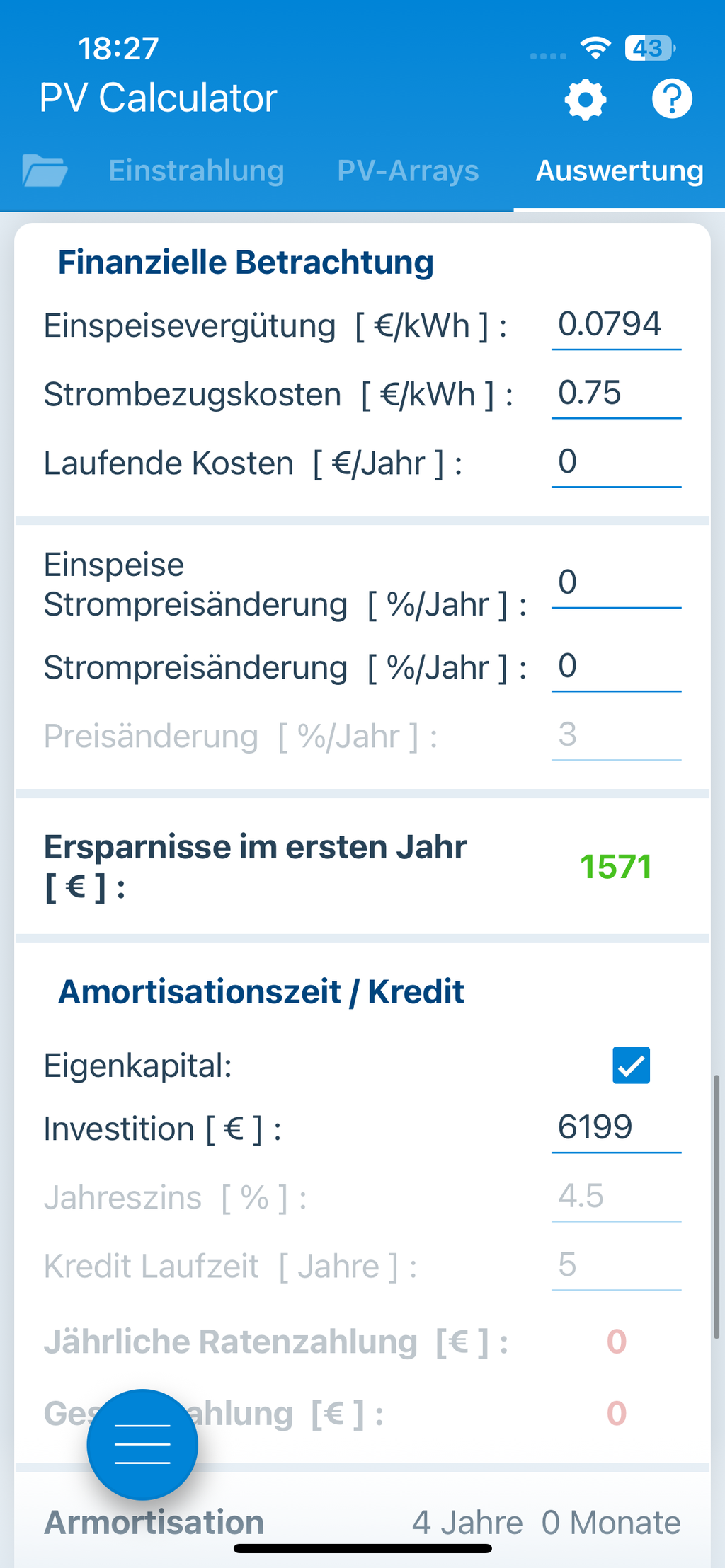The image size is (725, 1568).
Task: Tap the Ersparnisse im ersten Jahr value
Action: pos(615,867)
